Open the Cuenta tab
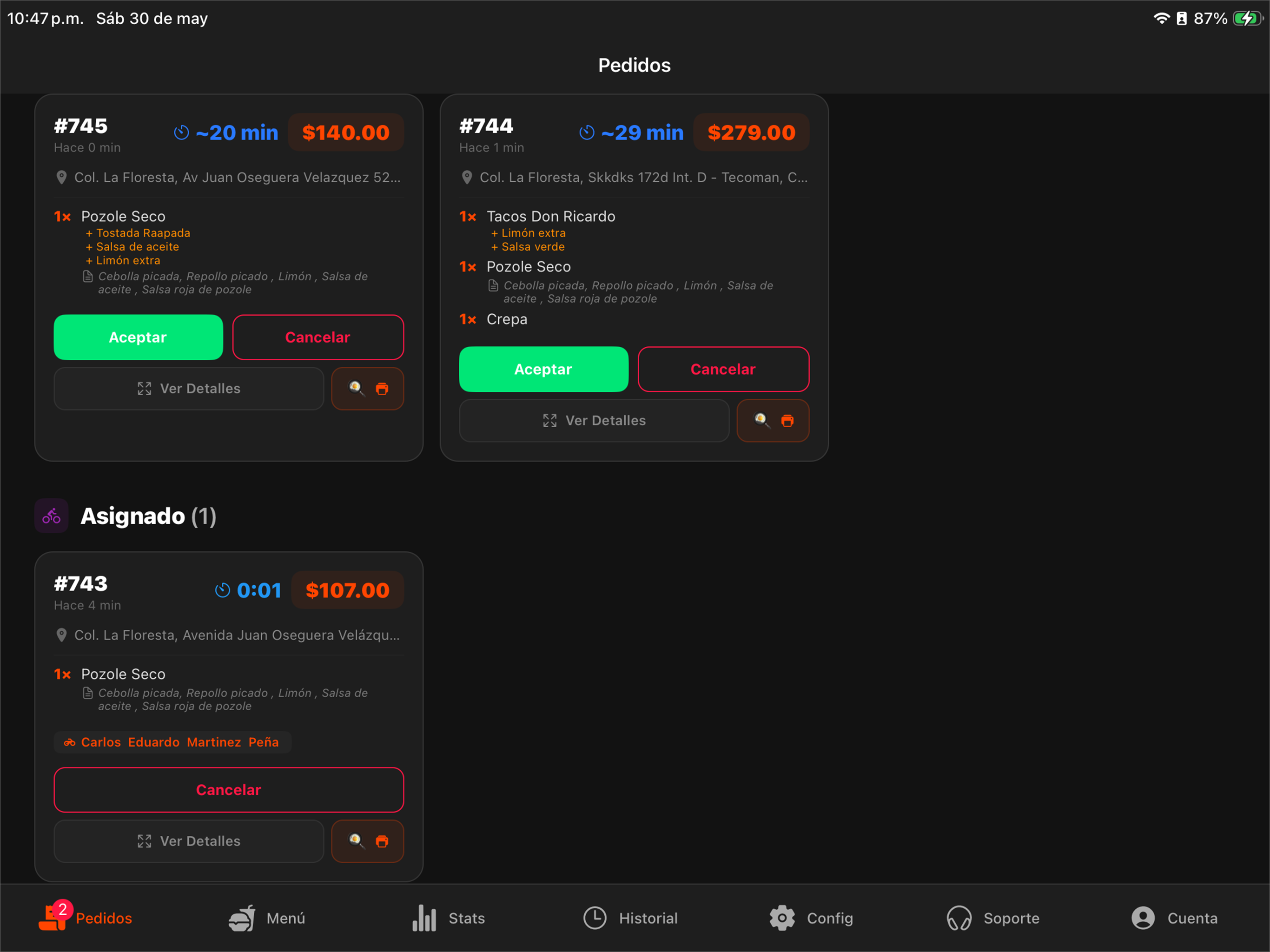The height and width of the screenshot is (952, 1270). (1174, 918)
